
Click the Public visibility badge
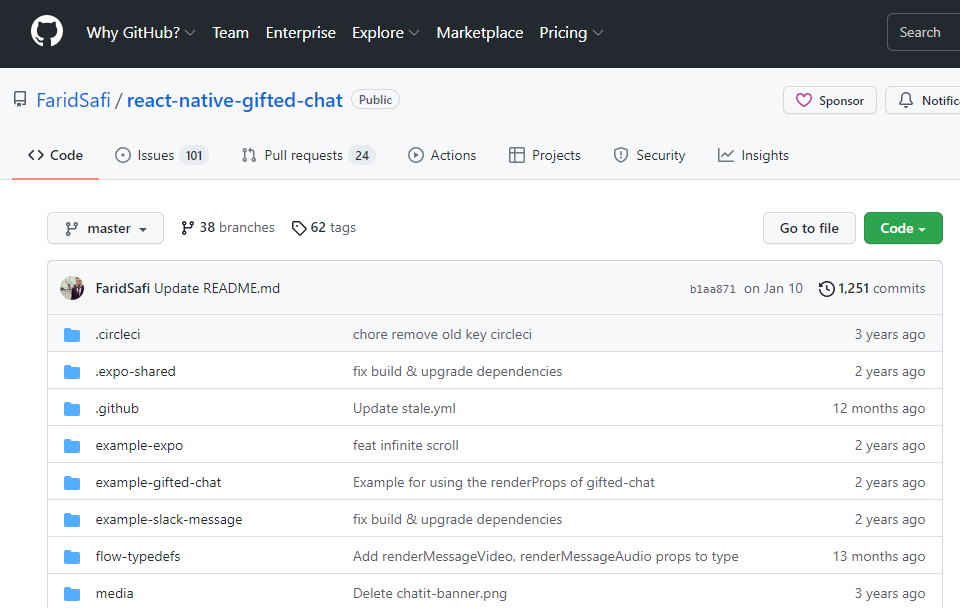375,100
